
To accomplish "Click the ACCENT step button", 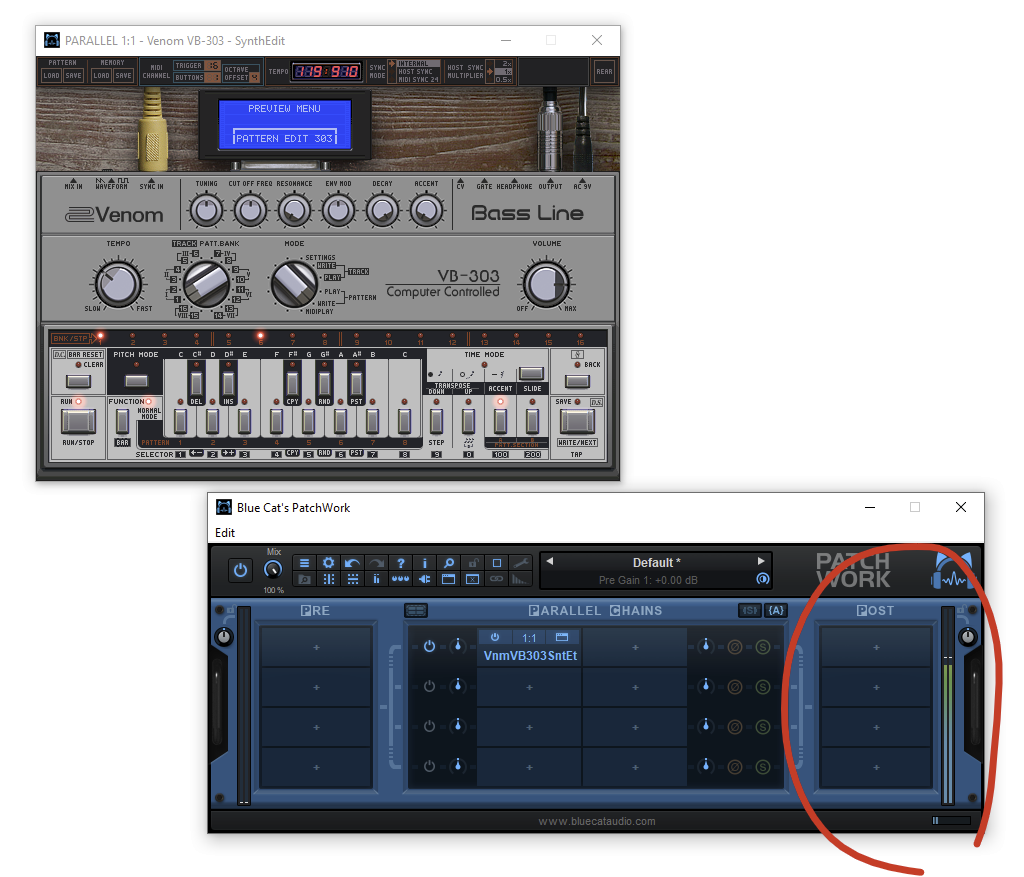I will (500, 421).
